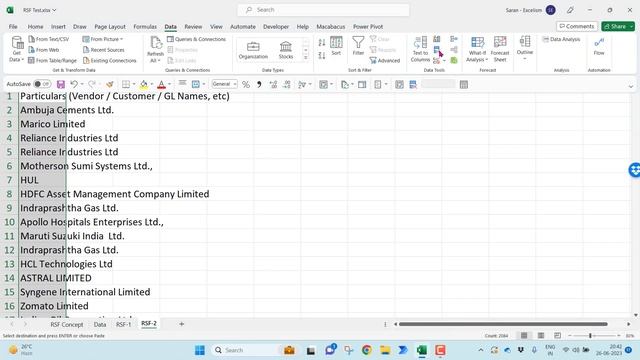Open Data Analysis tools

561,39
